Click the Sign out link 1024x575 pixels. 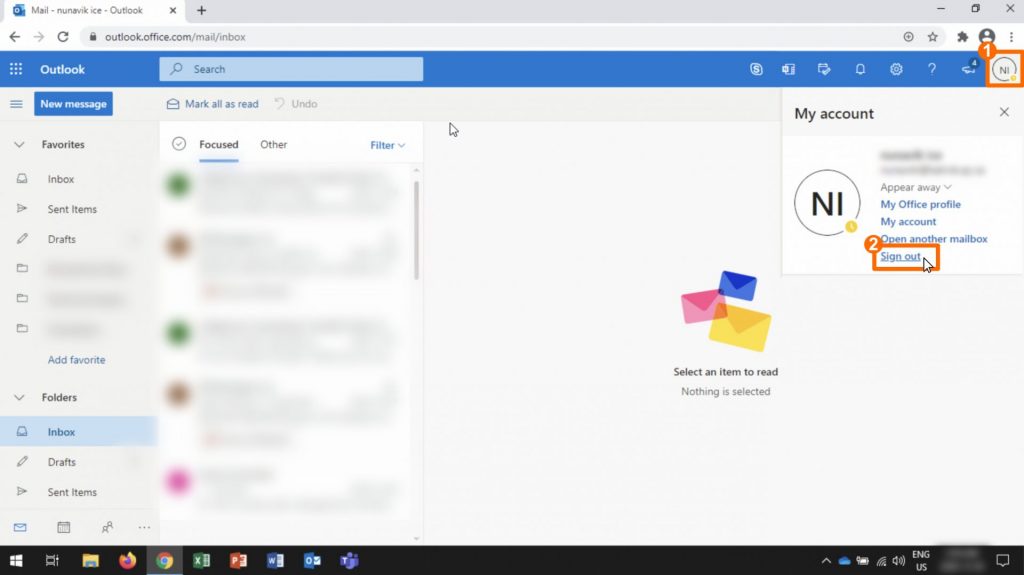[900, 256]
